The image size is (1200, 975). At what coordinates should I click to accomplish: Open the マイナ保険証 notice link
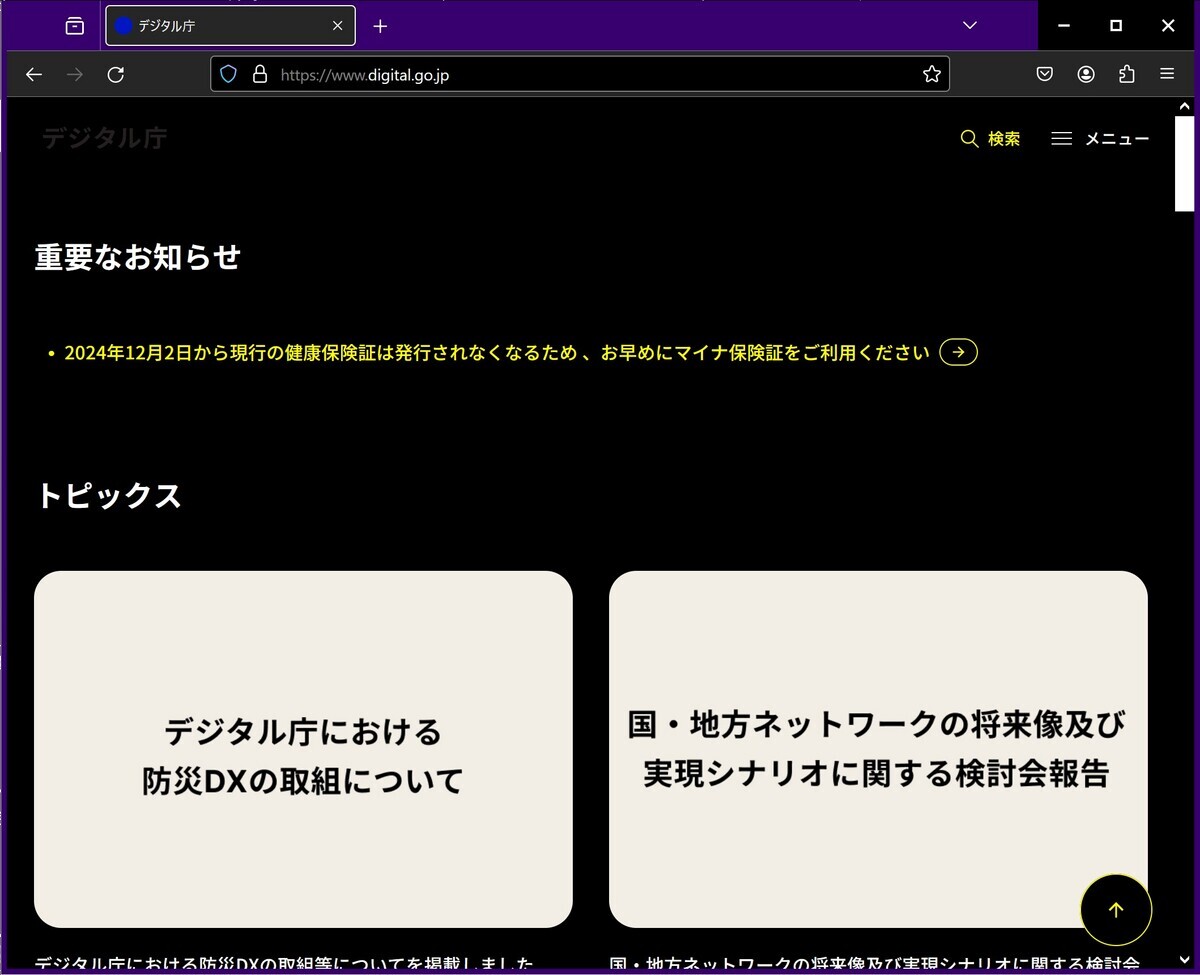[x=497, y=352]
